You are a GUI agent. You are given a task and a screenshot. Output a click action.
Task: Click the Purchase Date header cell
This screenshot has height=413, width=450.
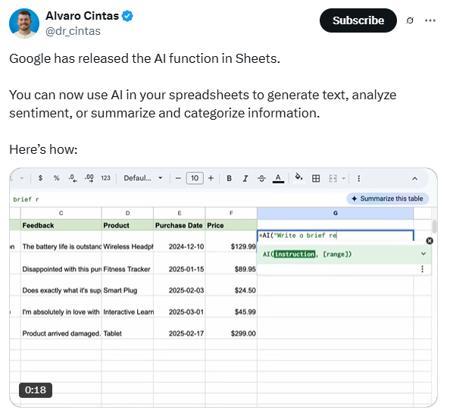[179, 225]
